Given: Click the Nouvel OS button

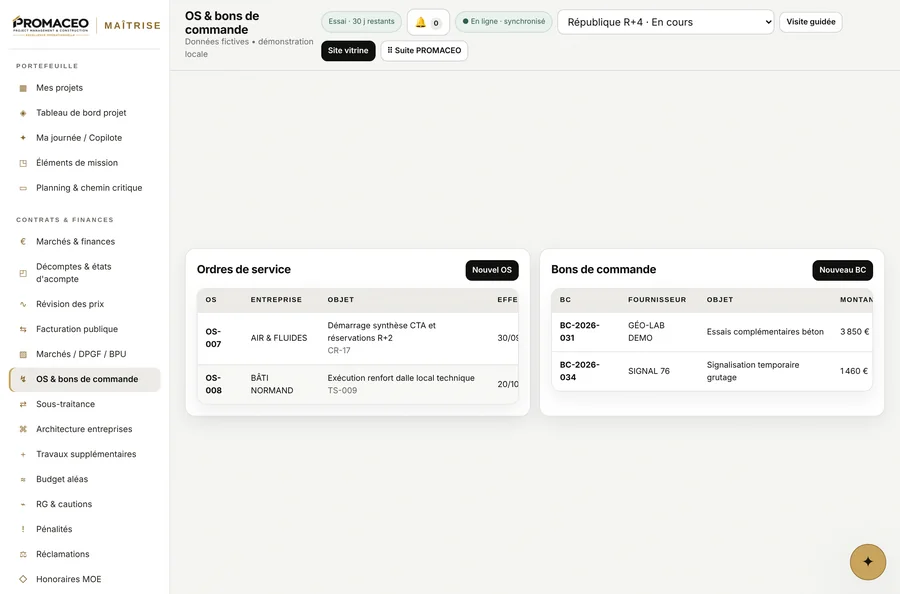Looking at the screenshot, I should click(492, 270).
